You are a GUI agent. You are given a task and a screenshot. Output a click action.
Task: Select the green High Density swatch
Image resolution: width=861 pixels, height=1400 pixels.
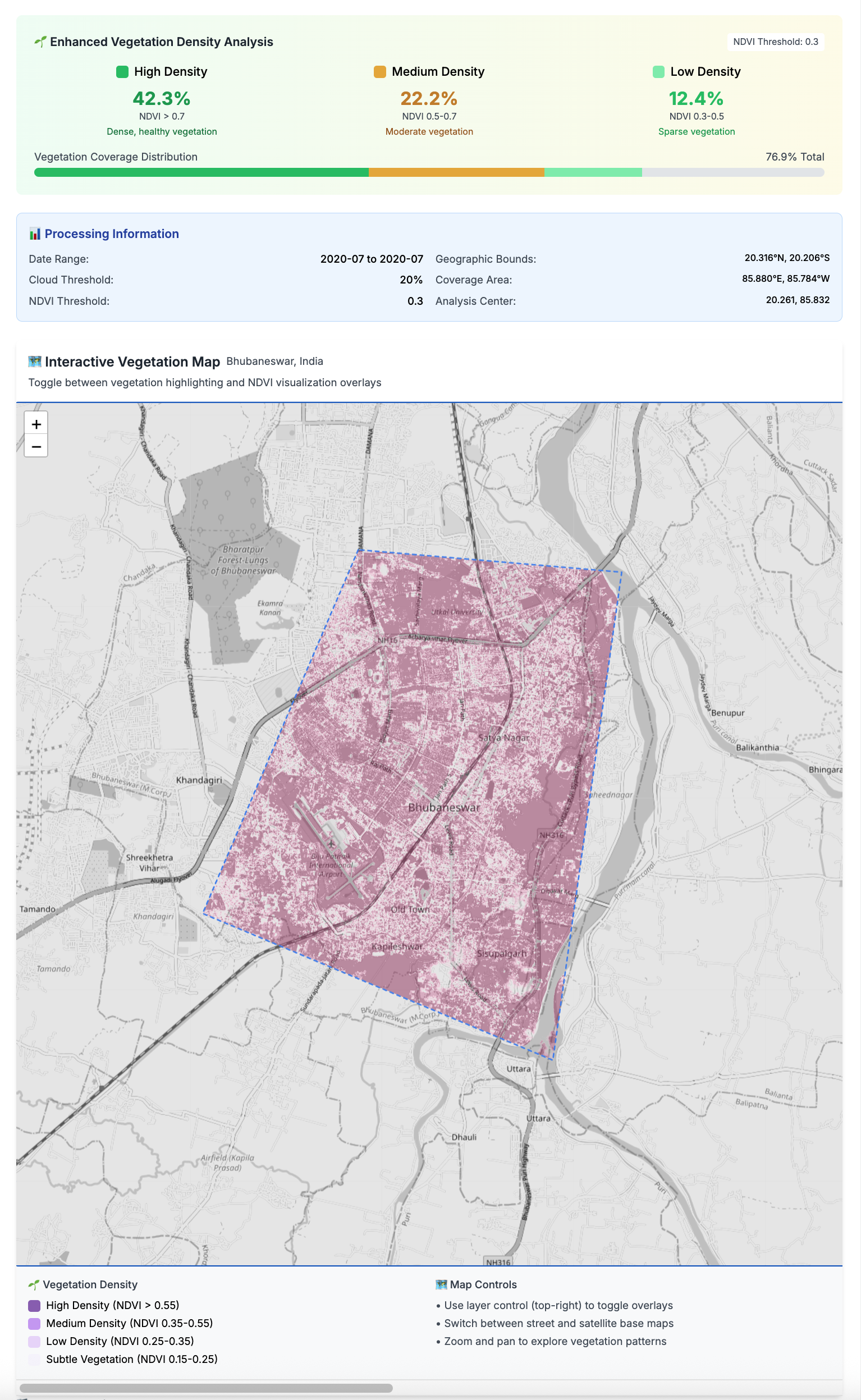coord(122,72)
